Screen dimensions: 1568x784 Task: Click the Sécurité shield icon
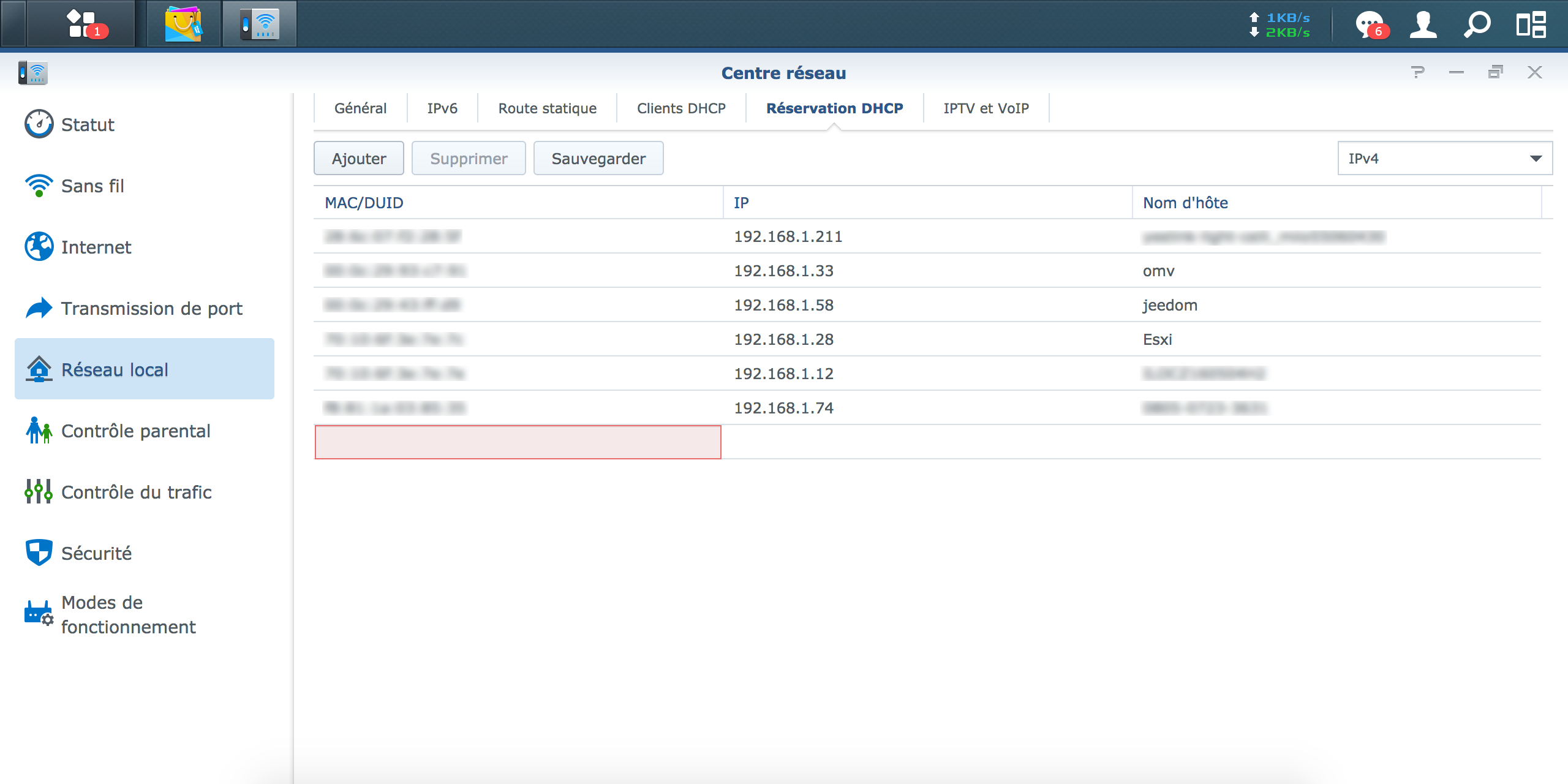point(39,552)
